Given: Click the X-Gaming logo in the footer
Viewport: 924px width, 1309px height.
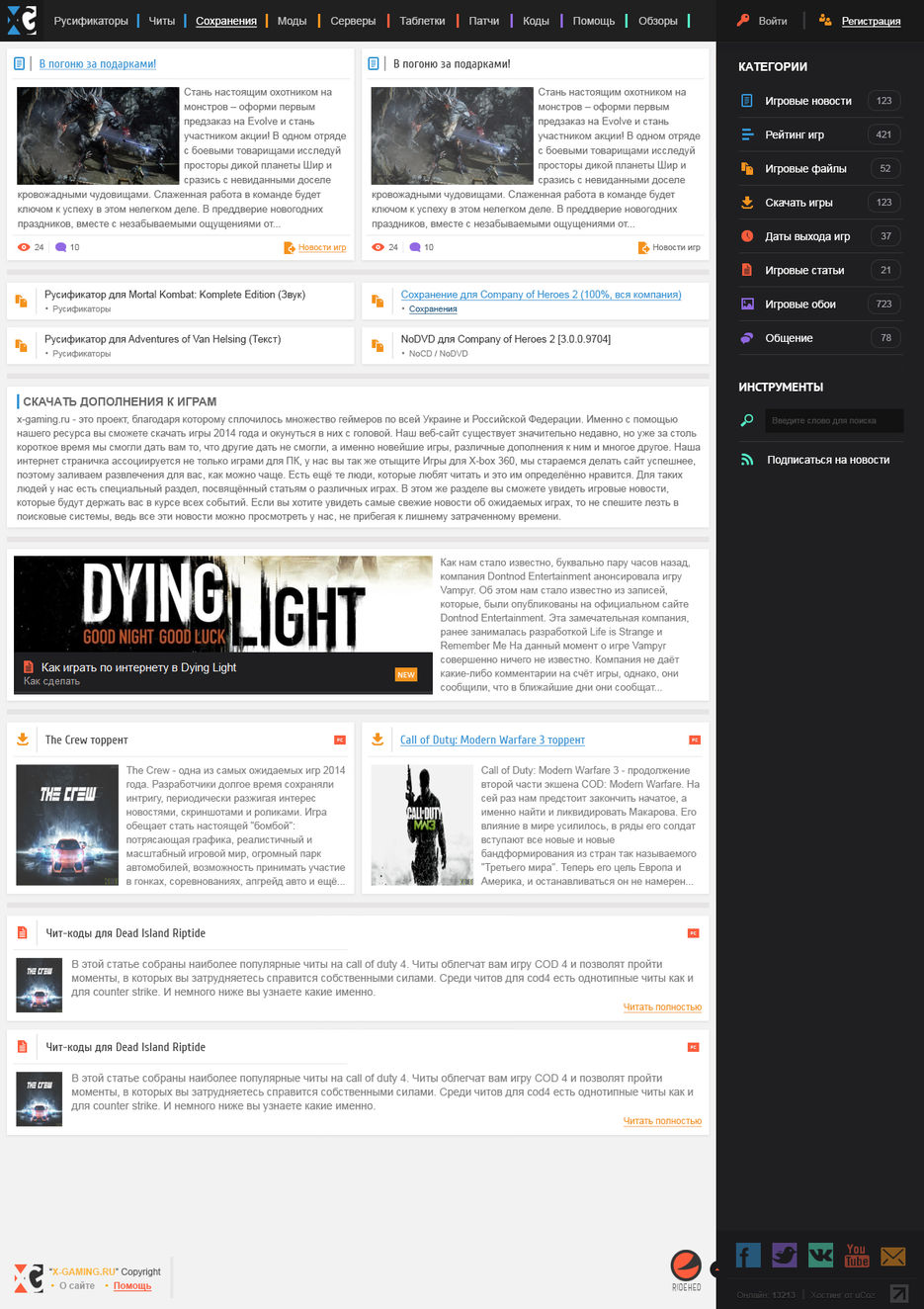Looking at the screenshot, I should [x=29, y=1277].
